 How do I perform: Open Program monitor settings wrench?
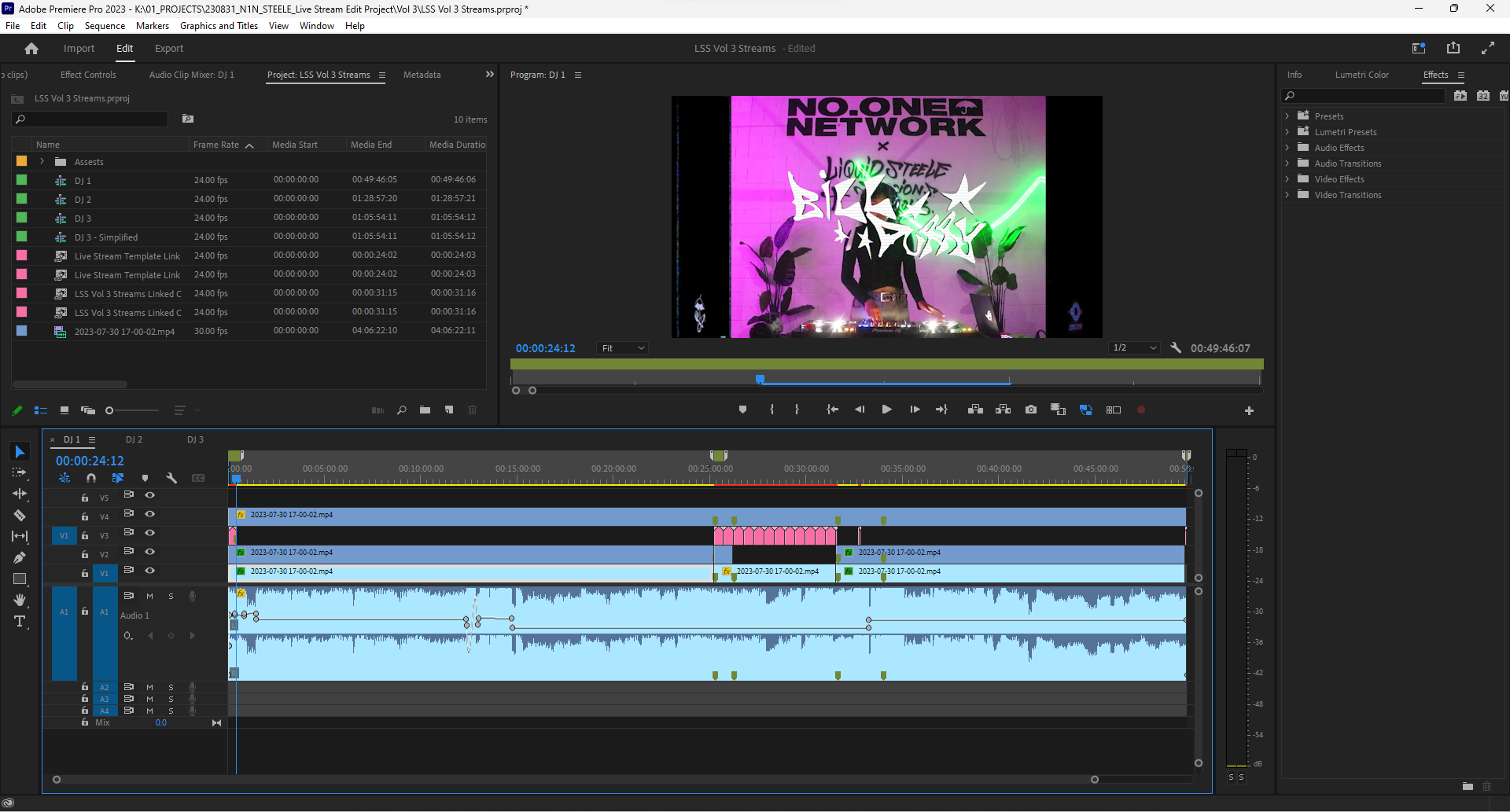[x=1176, y=347]
